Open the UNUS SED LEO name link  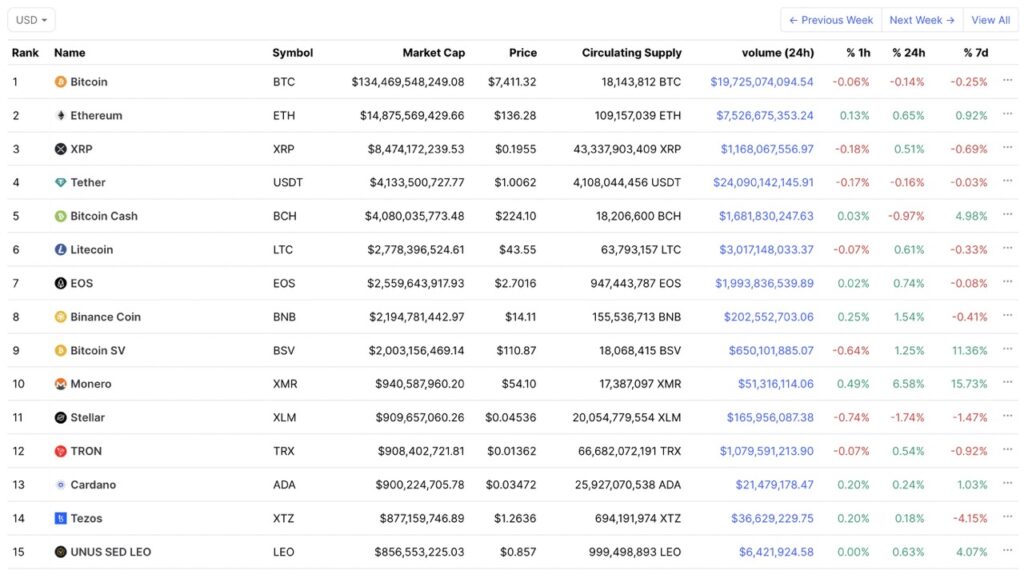pyautogui.click(x=110, y=552)
